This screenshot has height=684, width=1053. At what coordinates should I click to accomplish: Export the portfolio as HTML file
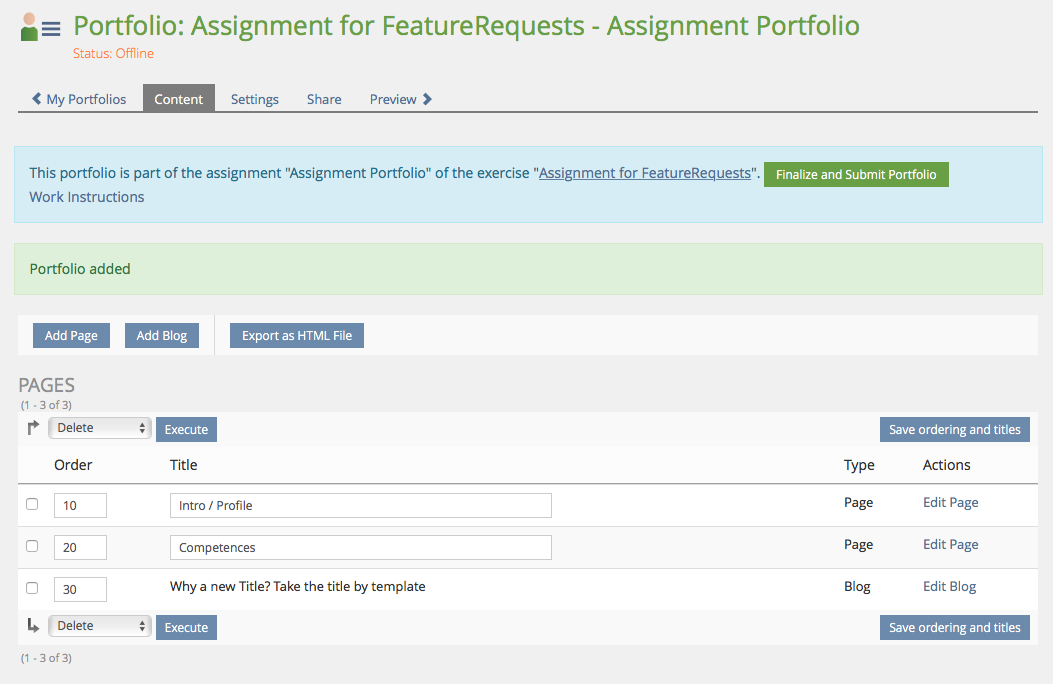point(297,336)
